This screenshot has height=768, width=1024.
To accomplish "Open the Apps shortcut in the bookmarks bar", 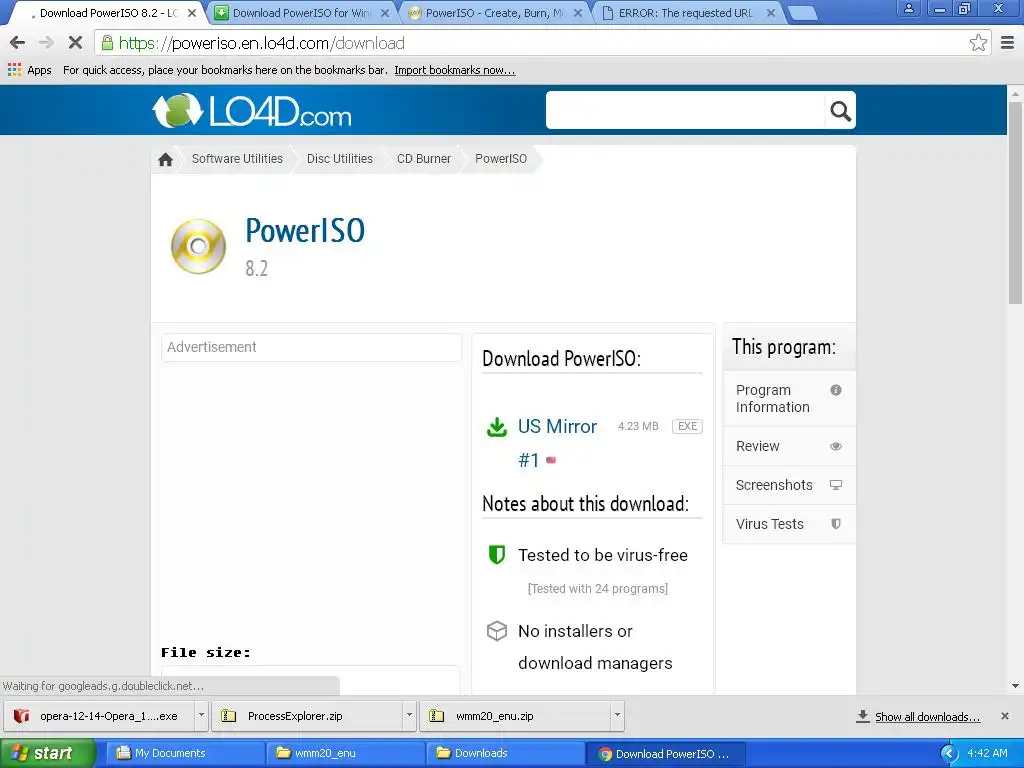I will coord(30,70).
